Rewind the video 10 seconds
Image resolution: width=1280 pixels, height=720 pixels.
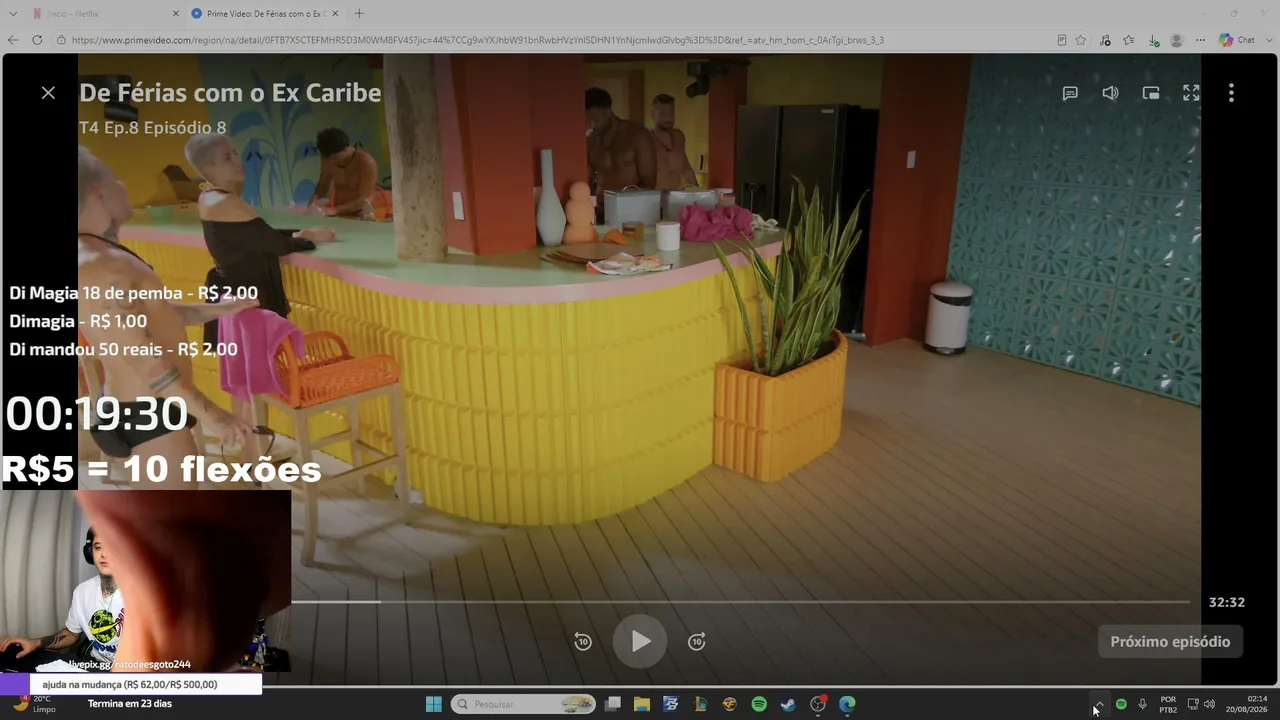pyautogui.click(x=583, y=641)
